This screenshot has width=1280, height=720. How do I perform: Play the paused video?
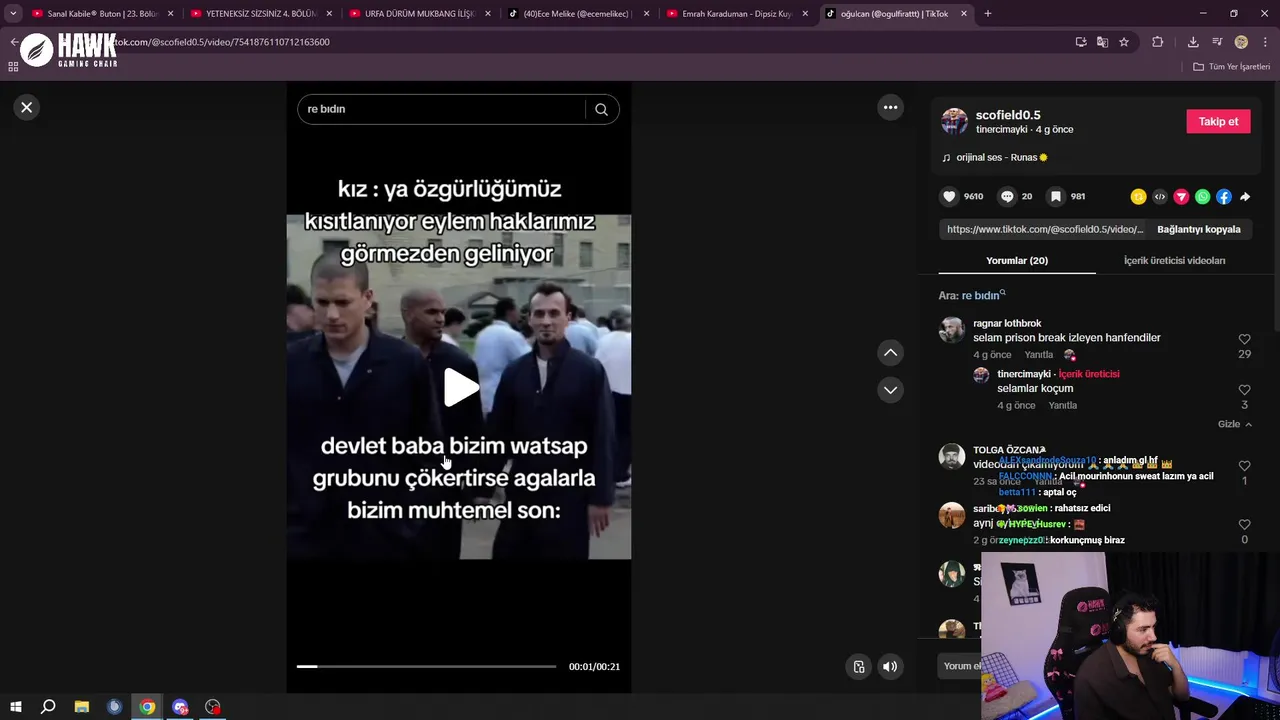coord(460,387)
